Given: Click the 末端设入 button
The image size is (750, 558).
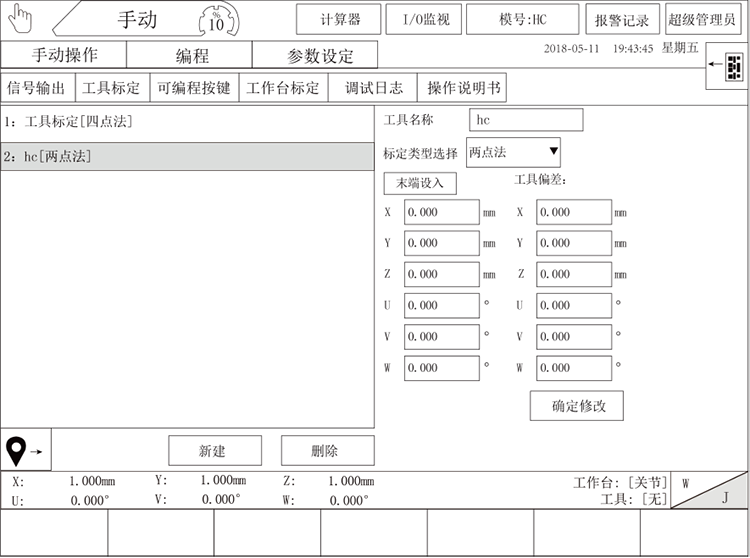Looking at the screenshot, I should pyautogui.click(x=420, y=184).
